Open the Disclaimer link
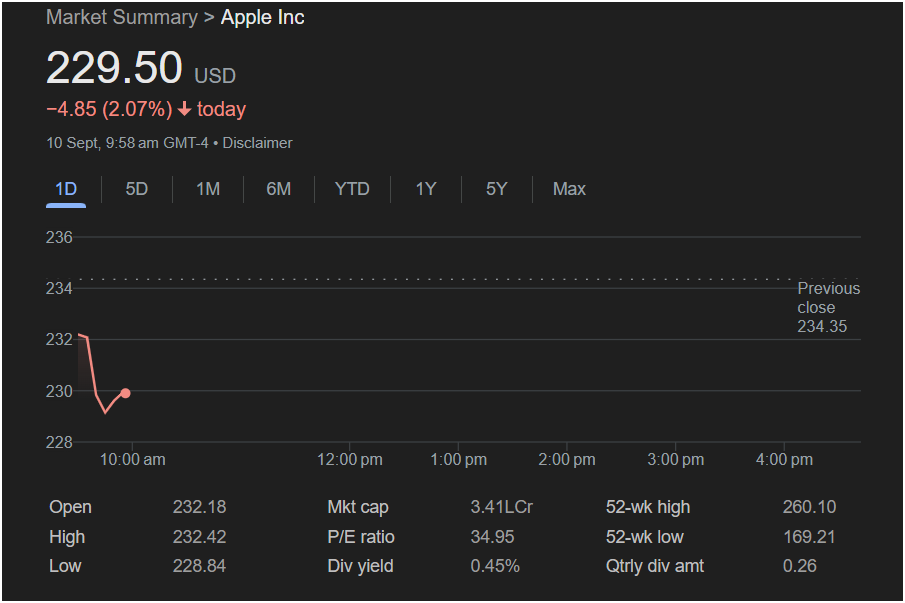 [257, 143]
